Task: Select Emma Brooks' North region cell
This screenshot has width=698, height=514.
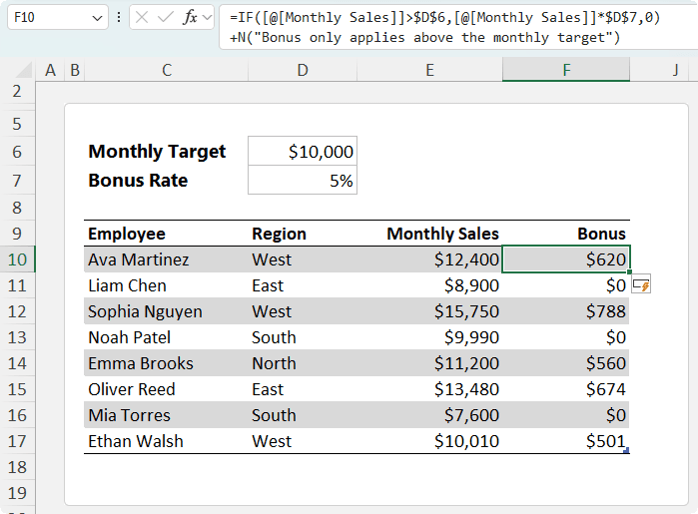Action: pos(303,363)
